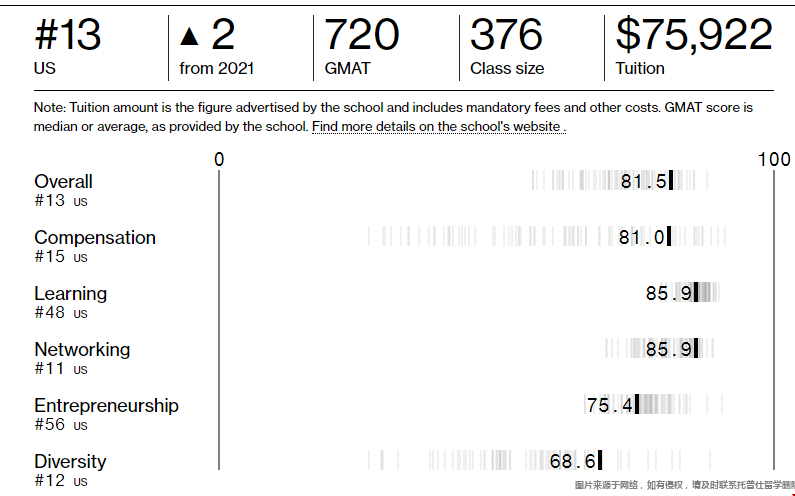The width and height of the screenshot is (795, 496).
Task: Click the Learning row 85.9 score marker
Action: point(696,293)
